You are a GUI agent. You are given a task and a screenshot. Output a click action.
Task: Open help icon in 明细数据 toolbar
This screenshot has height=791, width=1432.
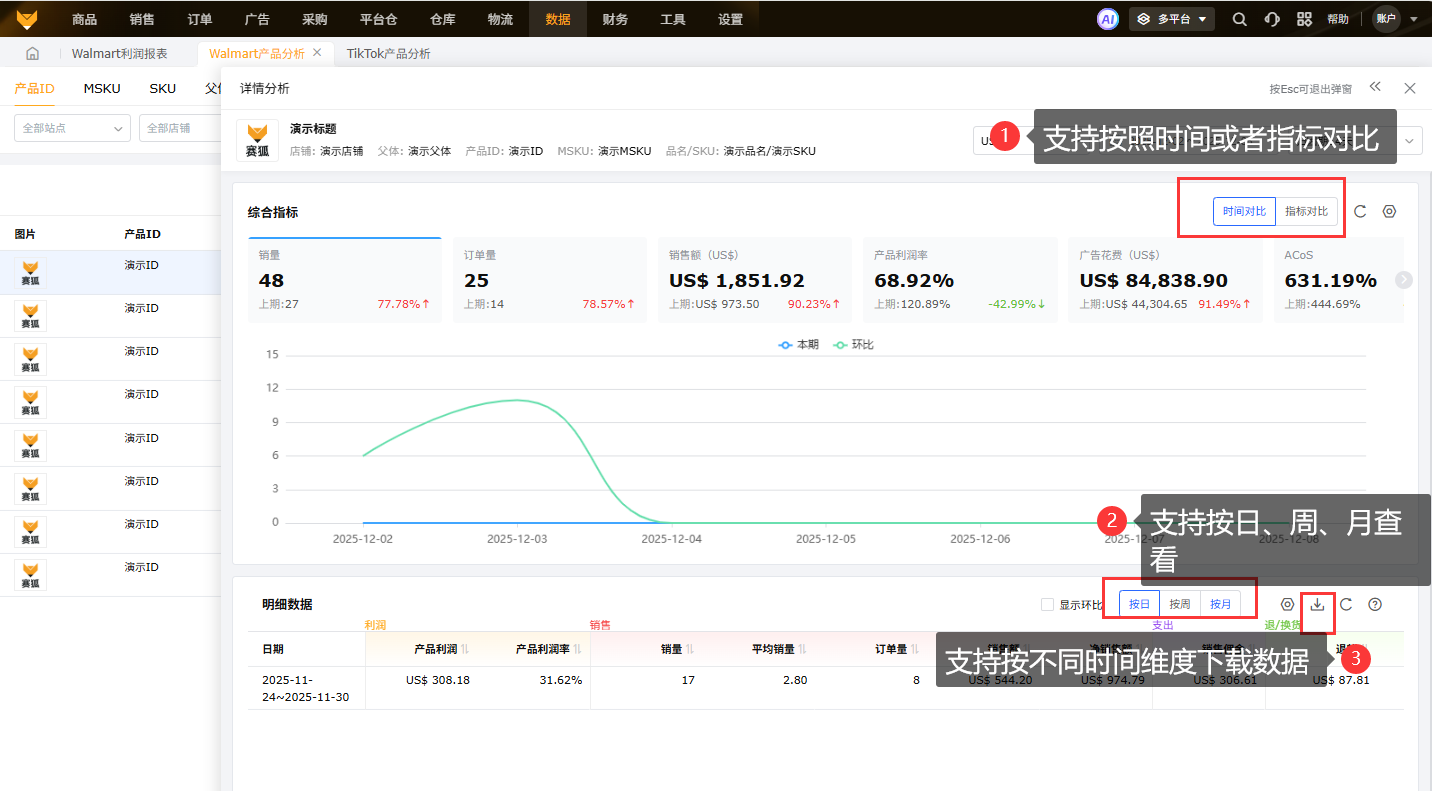1375,604
